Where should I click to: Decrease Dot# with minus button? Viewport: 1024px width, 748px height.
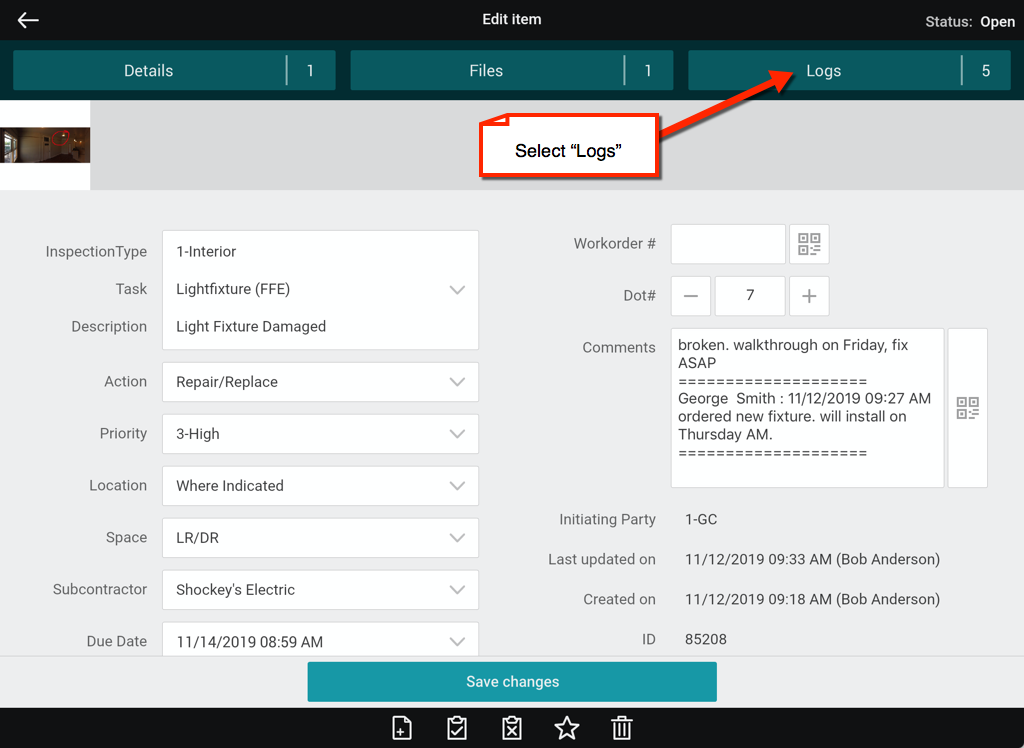[690, 296]
